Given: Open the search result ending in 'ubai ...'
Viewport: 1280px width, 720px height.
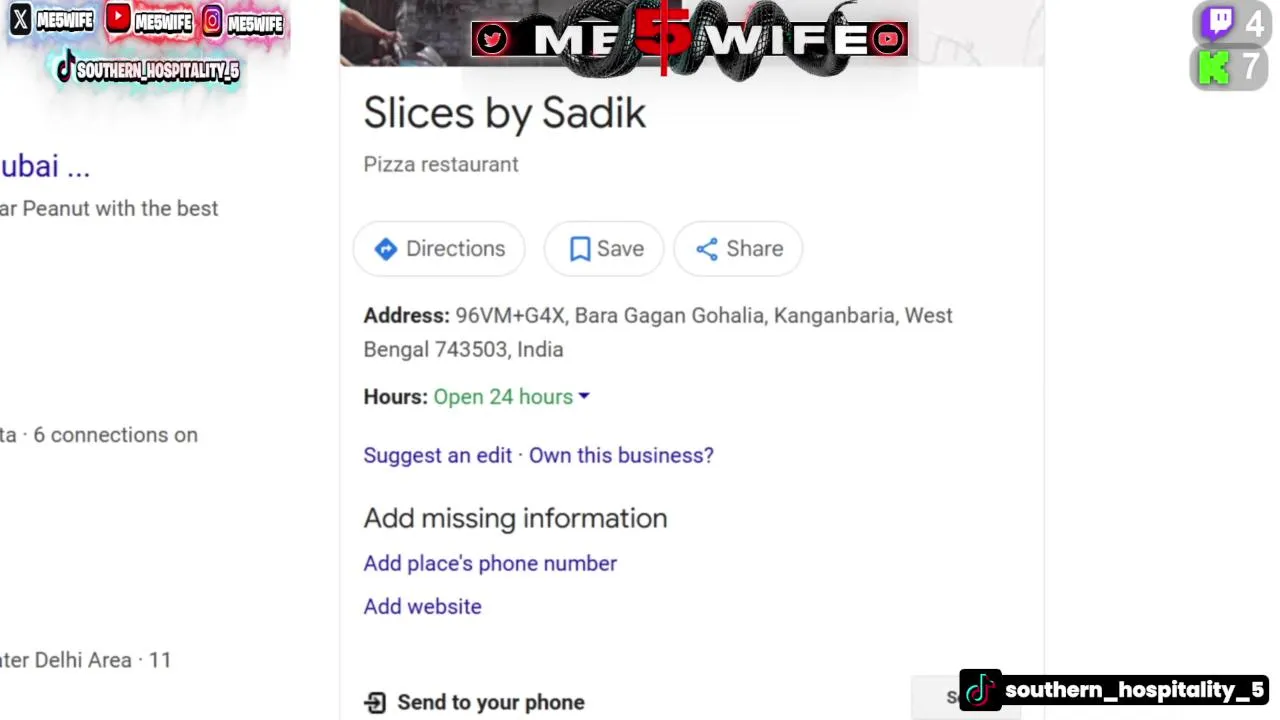Looking at the screenshot, I should (45, 166).
